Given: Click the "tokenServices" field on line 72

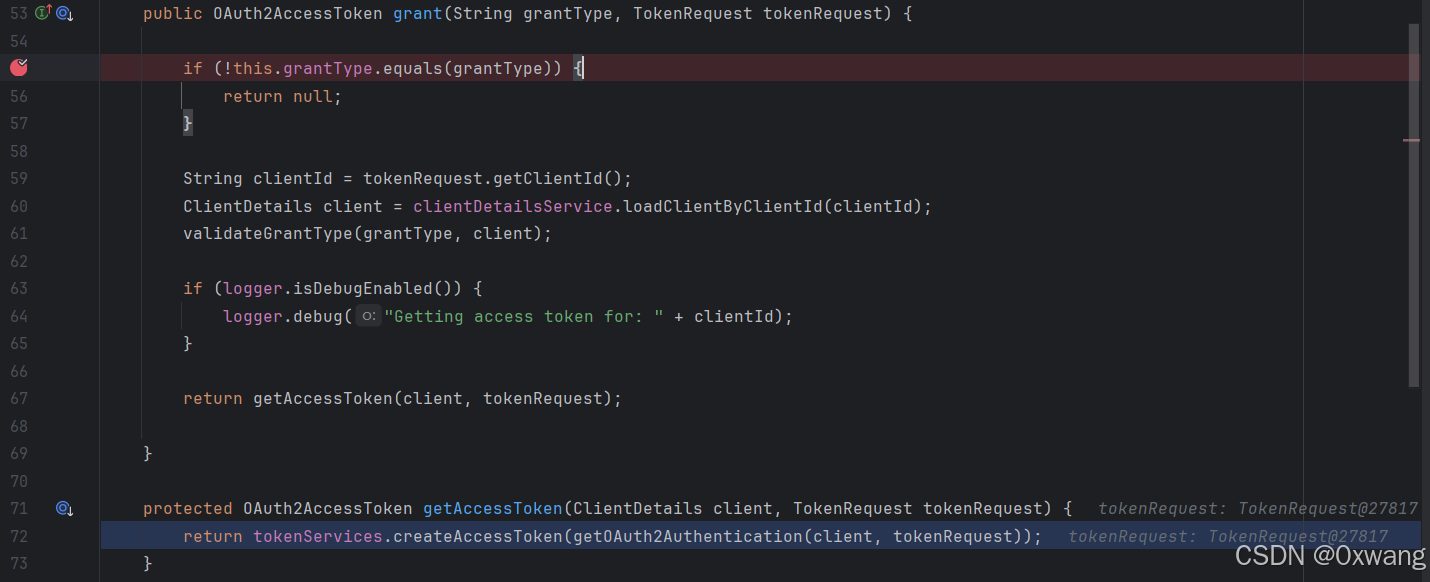Looking at the screenshot, I should point(318,536).
